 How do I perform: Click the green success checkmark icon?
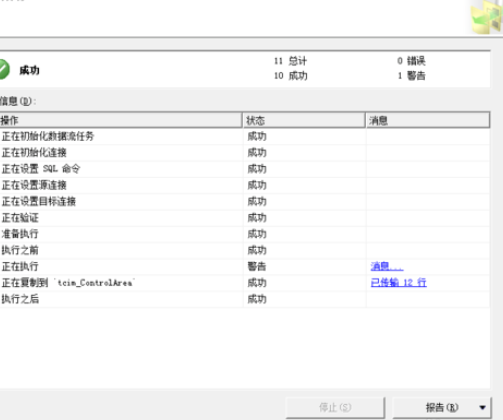4,69
